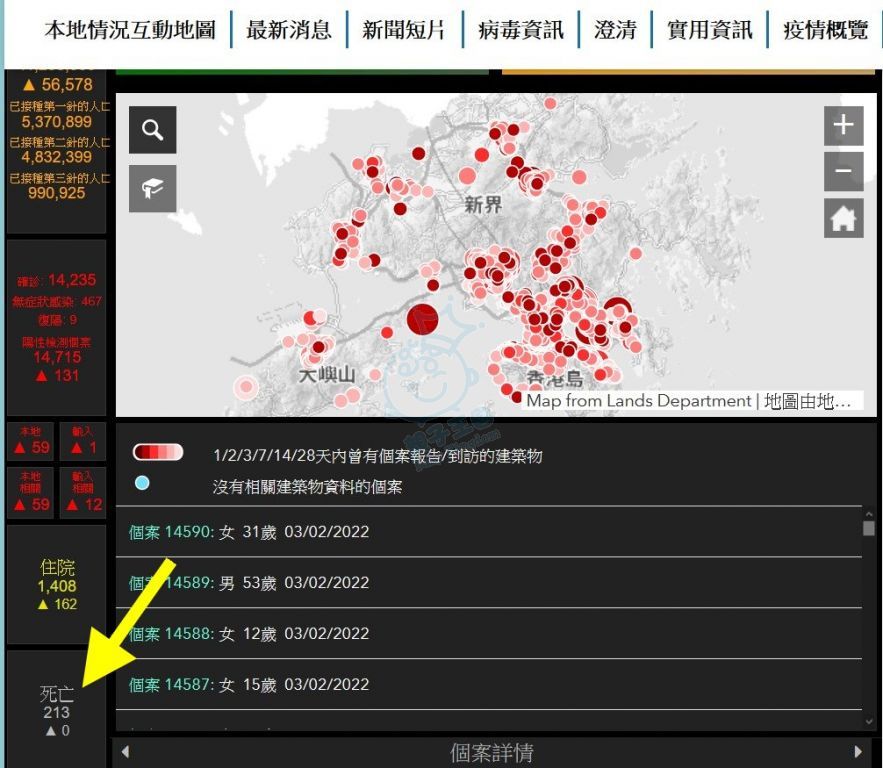Go to next panel with right arrow
883x768 pixels.
(x=858, y=752)
